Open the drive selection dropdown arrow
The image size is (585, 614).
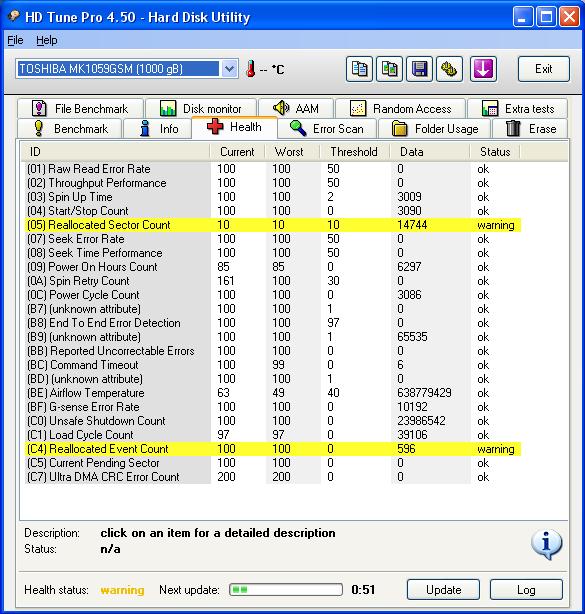[x=229, y=69]
